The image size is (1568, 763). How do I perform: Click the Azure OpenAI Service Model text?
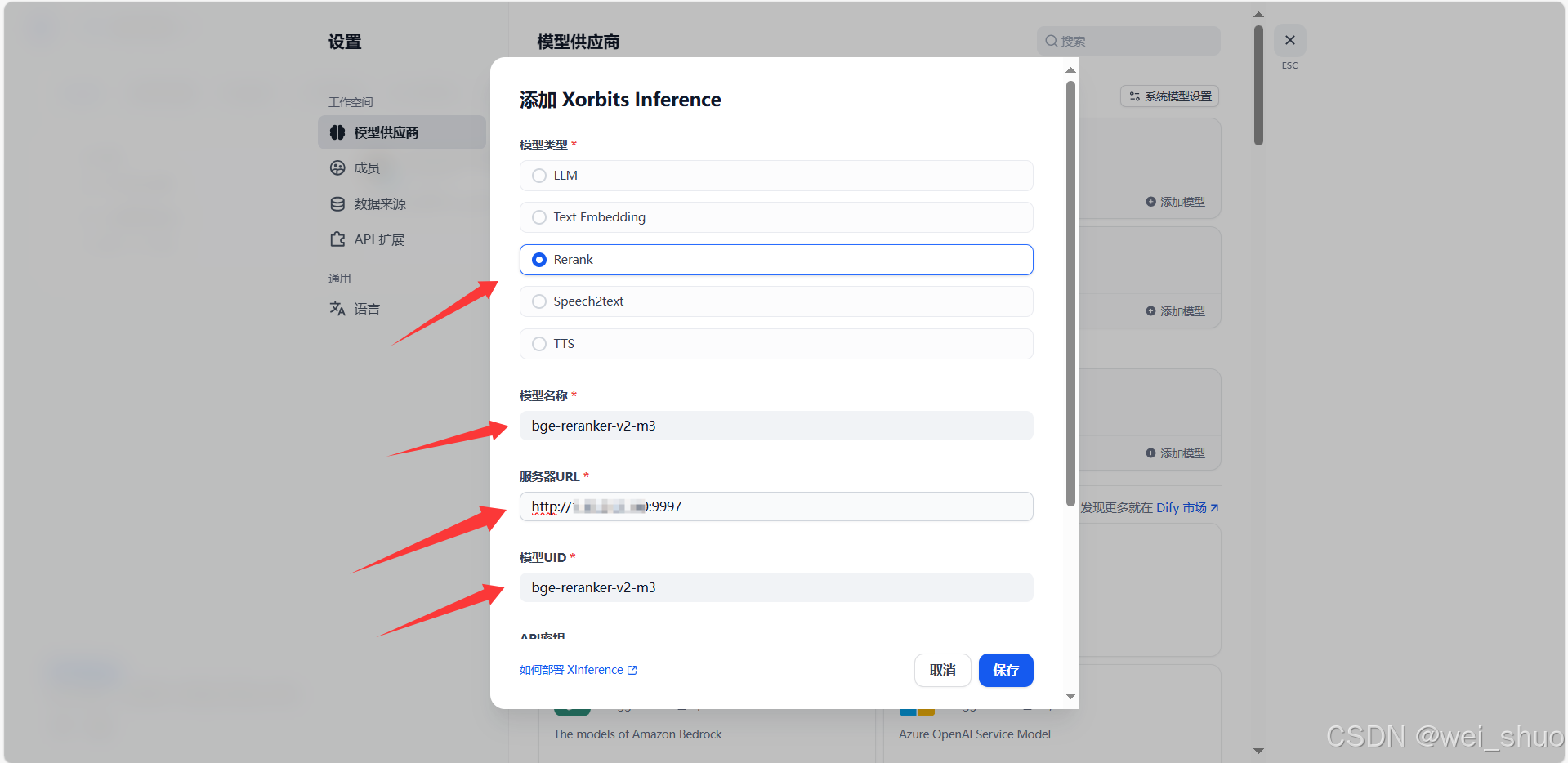click(975, 734)
